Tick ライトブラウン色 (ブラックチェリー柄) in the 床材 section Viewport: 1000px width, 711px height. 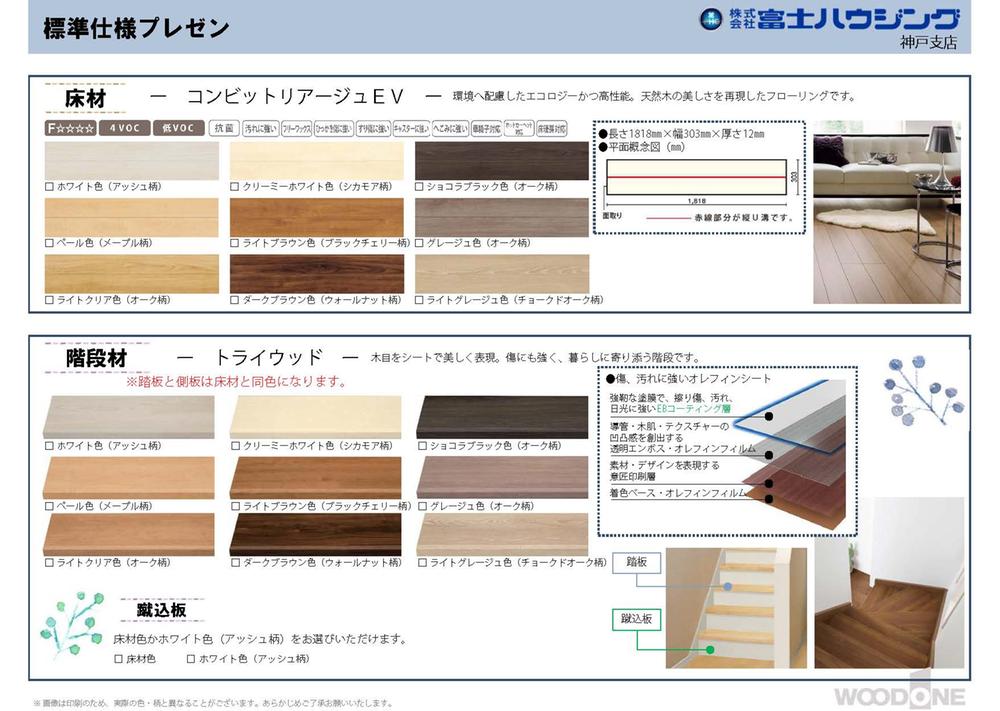pos(235,243)
